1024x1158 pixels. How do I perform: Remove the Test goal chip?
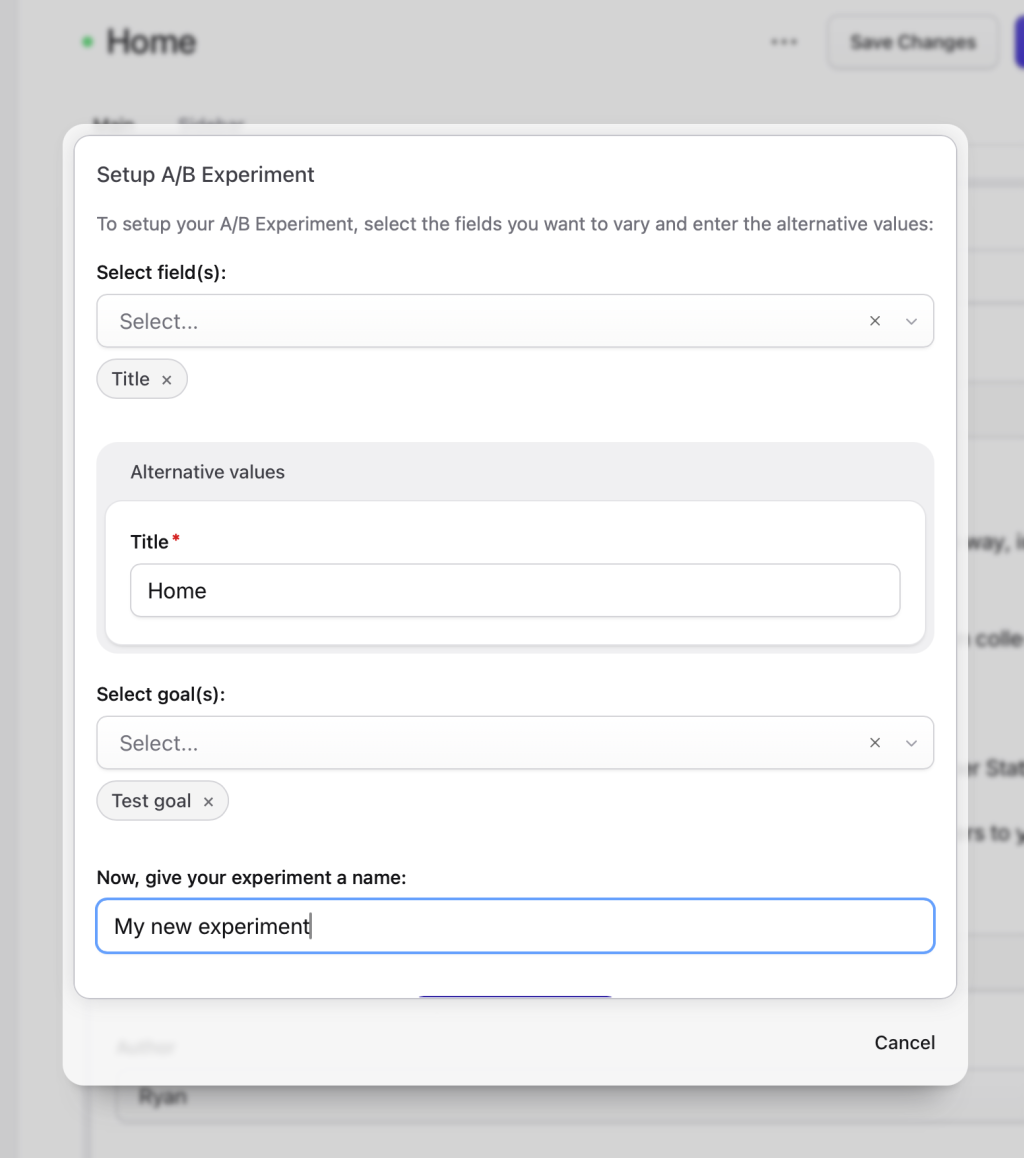click(x=208, y=802)
